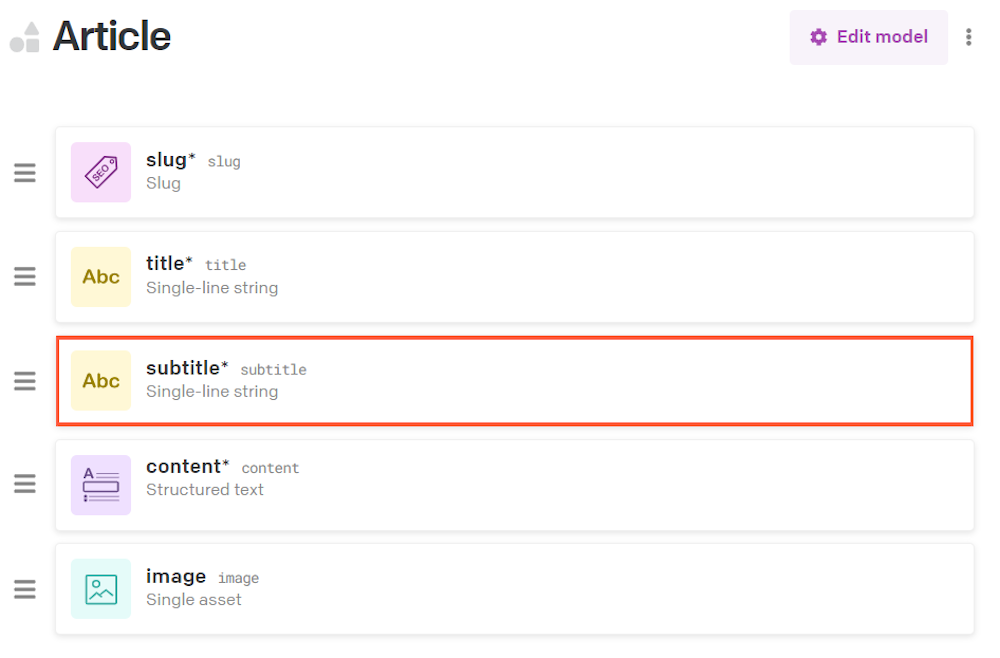The image size is (1000, 658).
Task: Select the highlighted subtitle field row
Action: tap(515, 381)
